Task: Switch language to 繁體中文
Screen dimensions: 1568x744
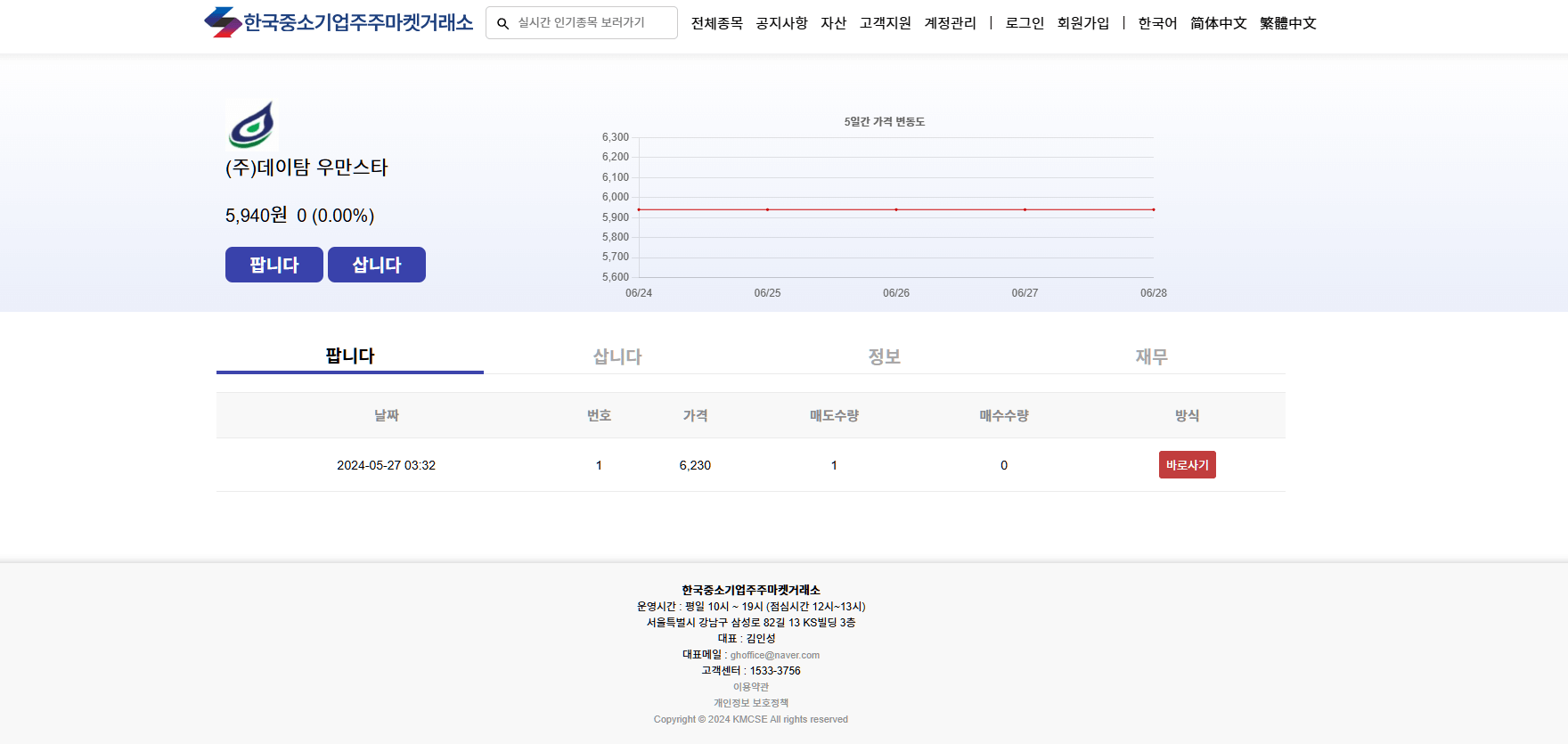Action: pos(1287,23)
